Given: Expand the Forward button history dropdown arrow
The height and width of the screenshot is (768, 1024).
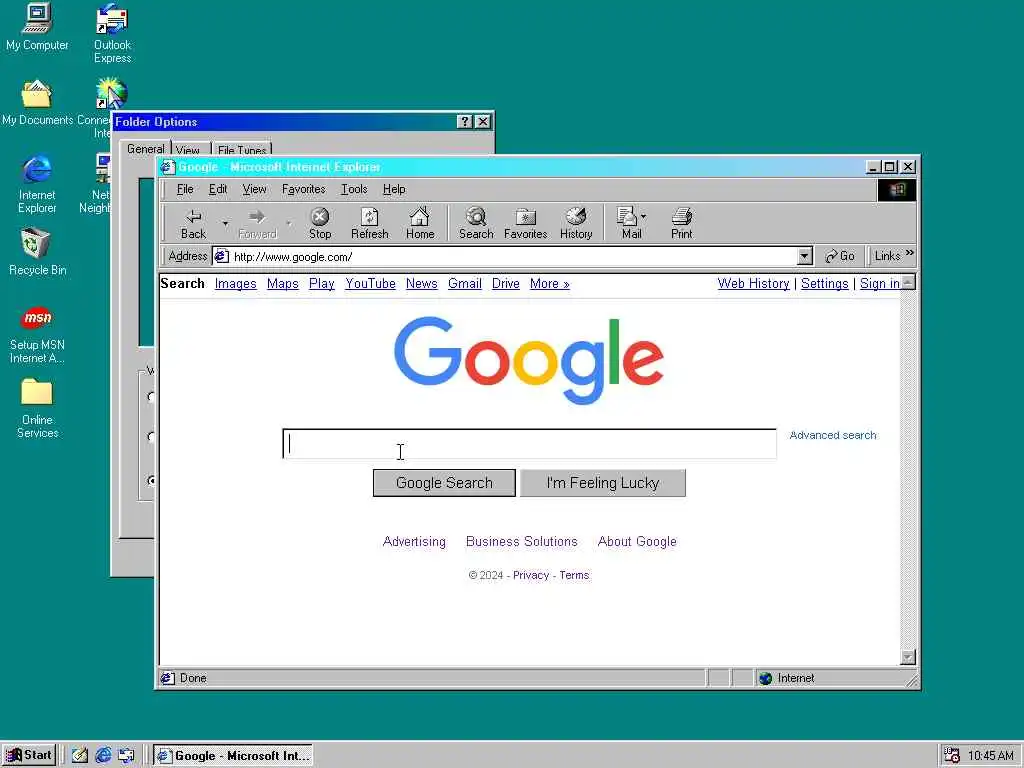Looking at the screenshot, I should tap(289, 224).
